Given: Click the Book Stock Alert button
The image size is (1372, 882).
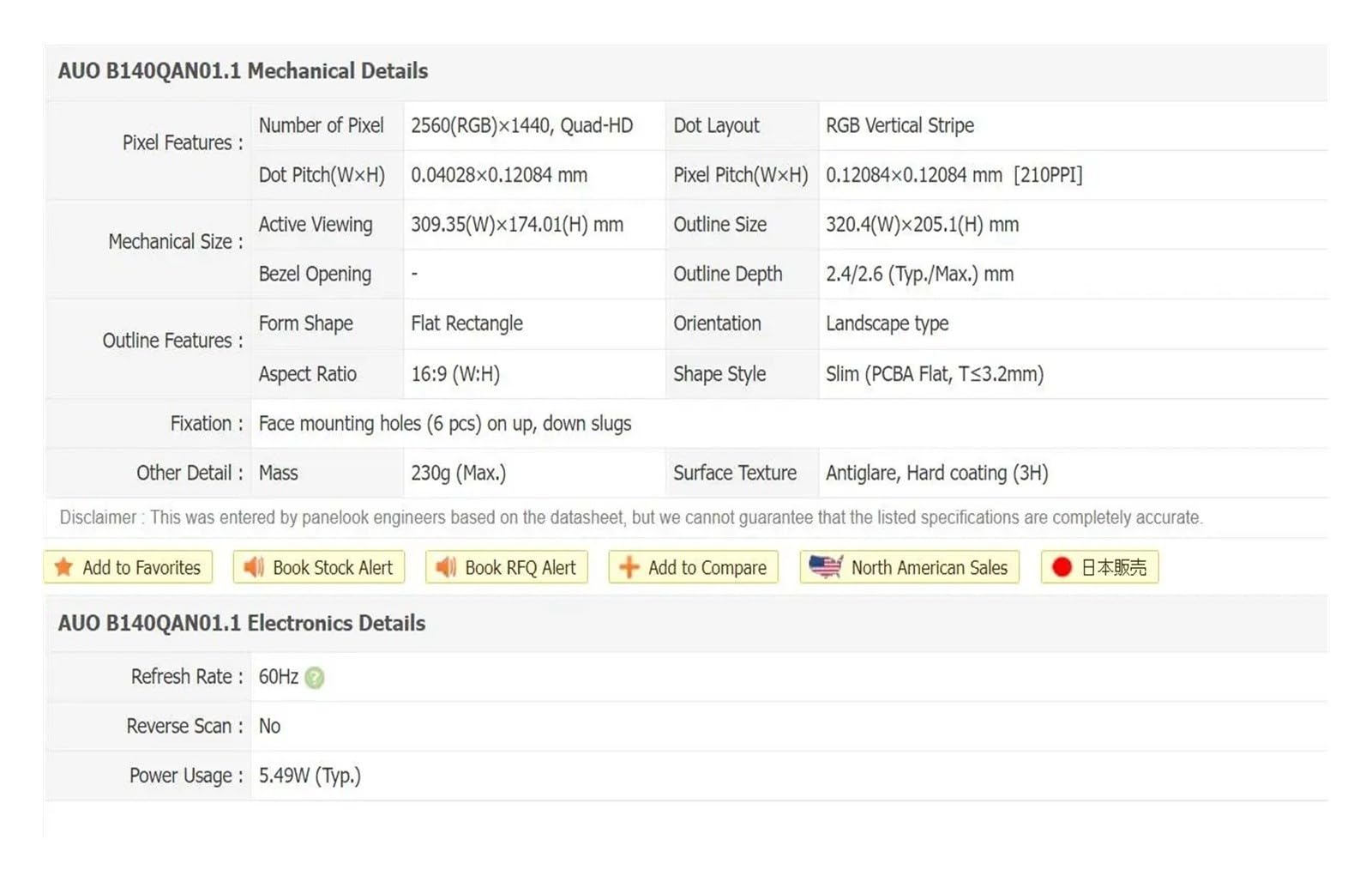Looking at the screenshot, I should pos(319,567).
